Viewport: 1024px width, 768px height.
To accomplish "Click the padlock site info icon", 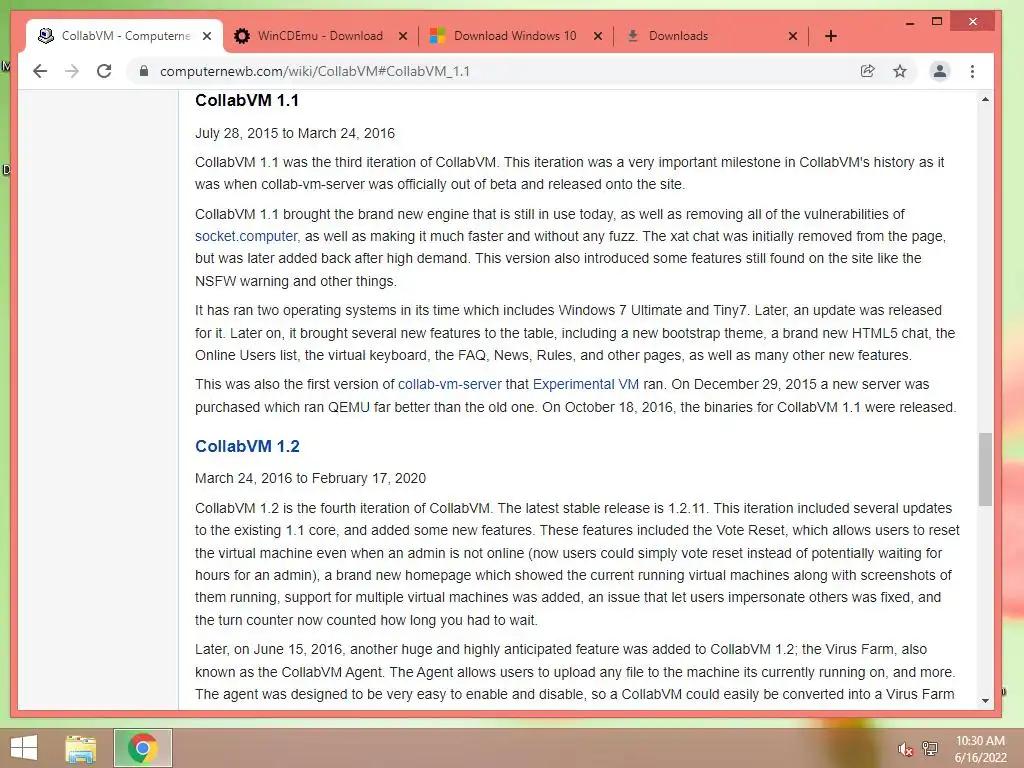I will pyautogui.click(x=144, y=71).
